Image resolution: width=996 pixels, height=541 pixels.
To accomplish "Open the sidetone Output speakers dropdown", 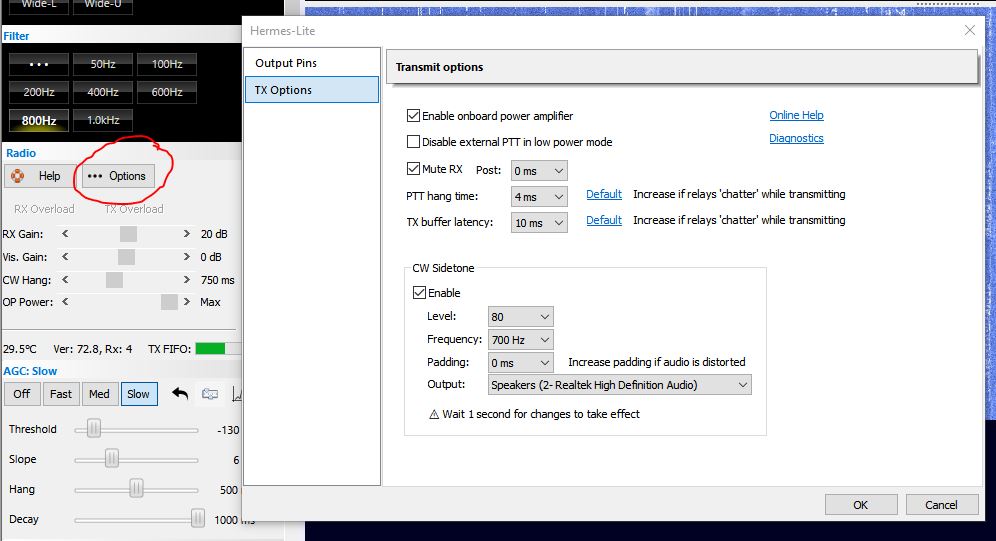I will tap(619, 385).
